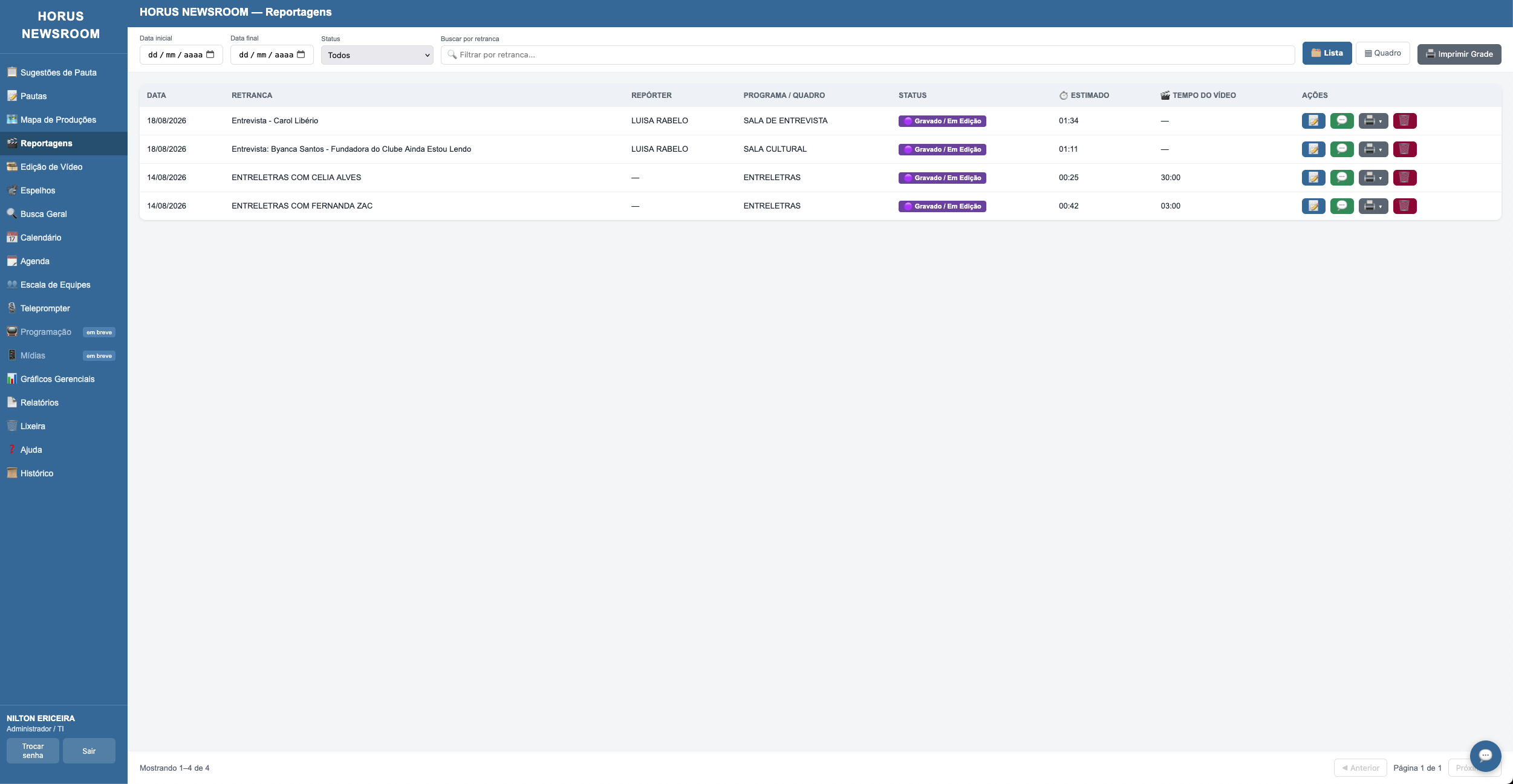Edit the Byanca Santos interview row

pyautogui.click(x=1313, y=149)
